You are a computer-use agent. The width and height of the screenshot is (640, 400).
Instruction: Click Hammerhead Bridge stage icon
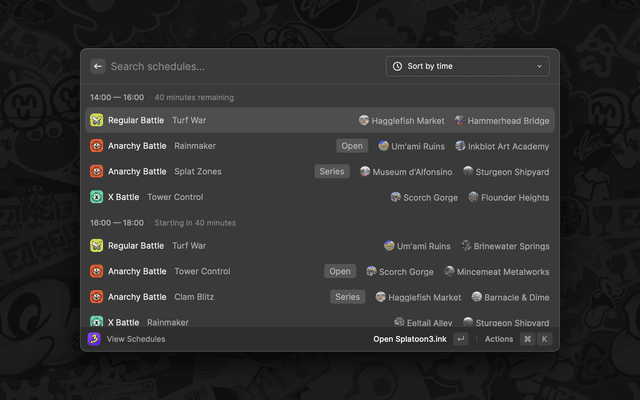click(x=460, y=120)
